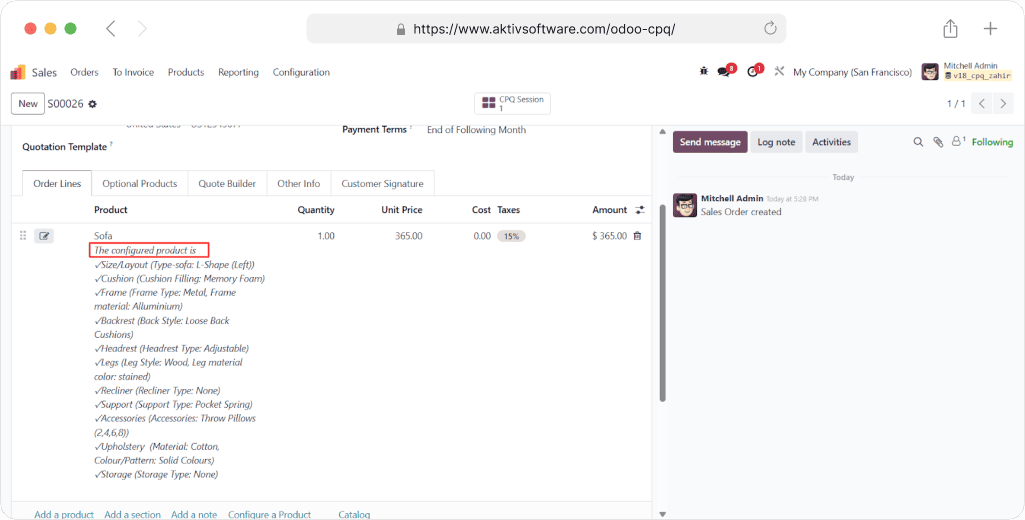This screenshot has width=1025, height=520.
Task: Open conversations with 8 unread messages
Action: click(x=725, y=72)
